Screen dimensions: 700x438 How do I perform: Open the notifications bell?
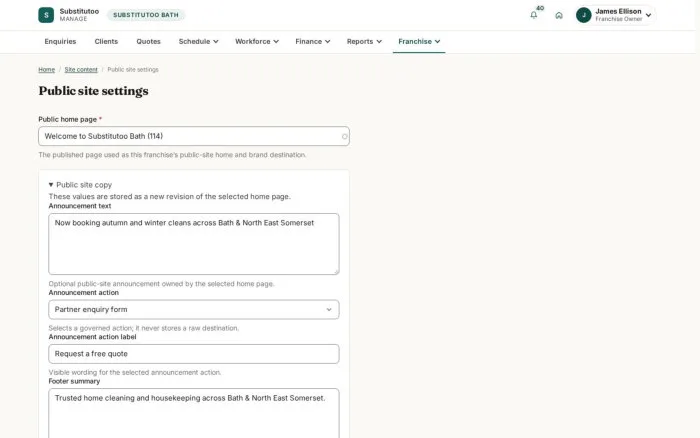pos(533,15)
